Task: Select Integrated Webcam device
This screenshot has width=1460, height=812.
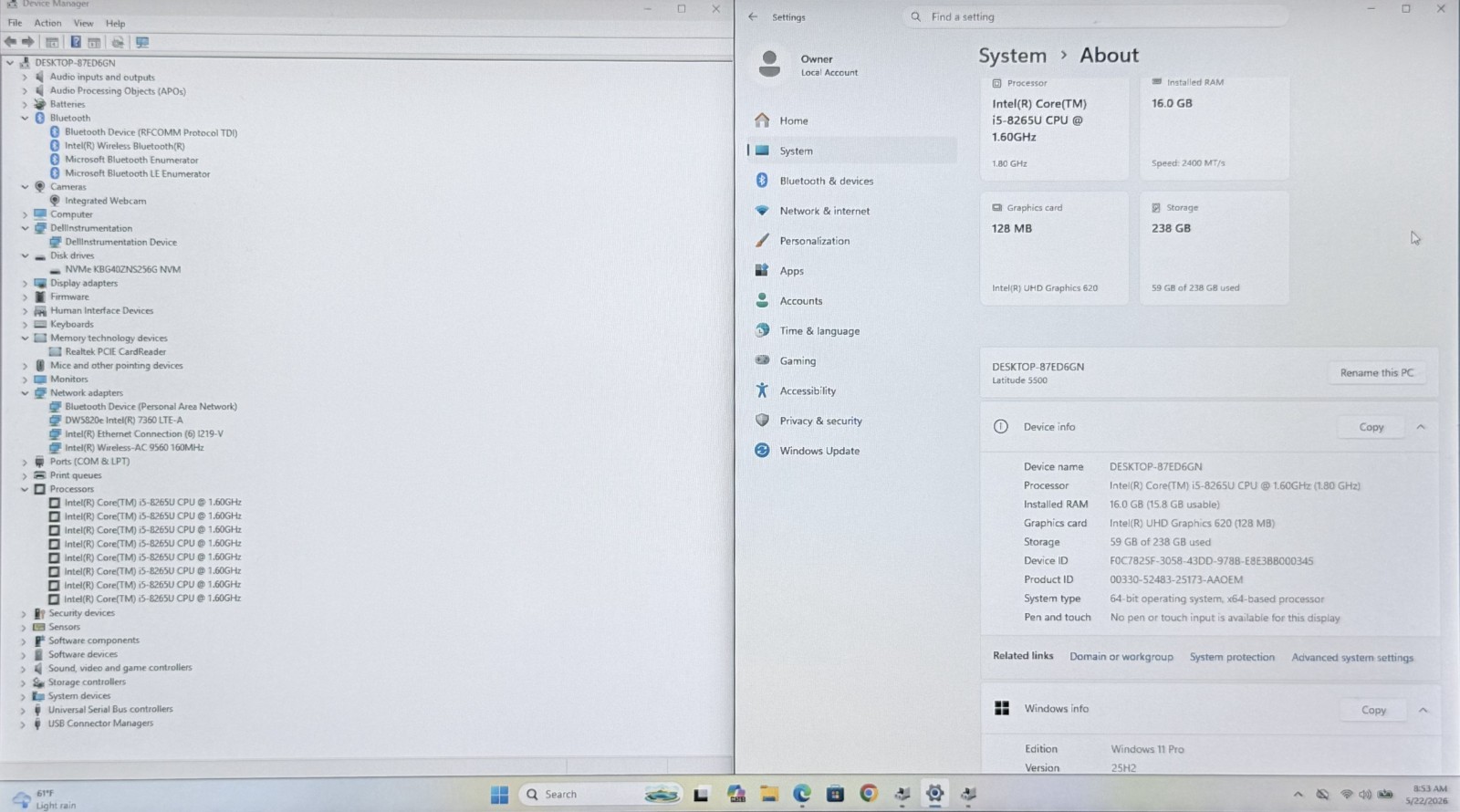Action: point(105,201)
